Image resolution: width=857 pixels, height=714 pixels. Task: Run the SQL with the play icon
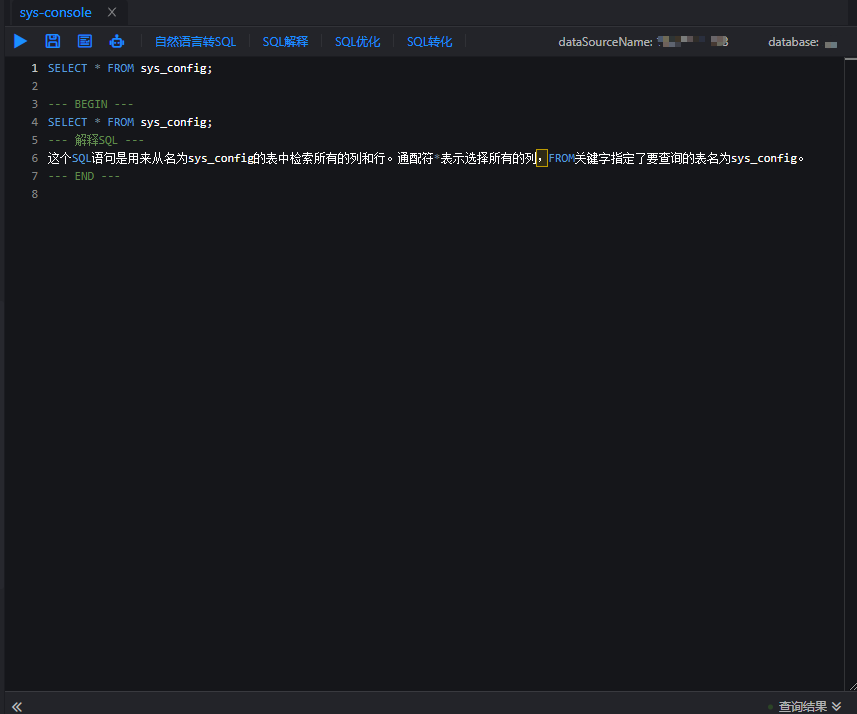click(20, 41)
